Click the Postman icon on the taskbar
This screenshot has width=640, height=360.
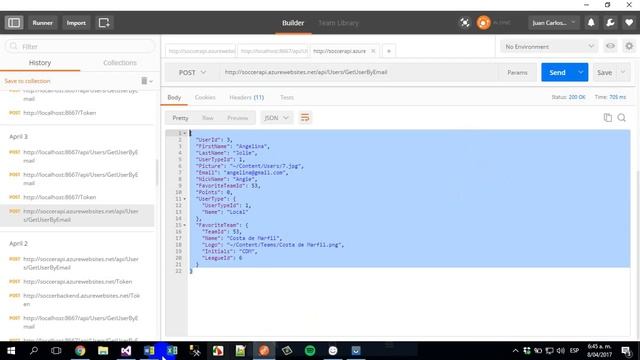tap(264, 351)
